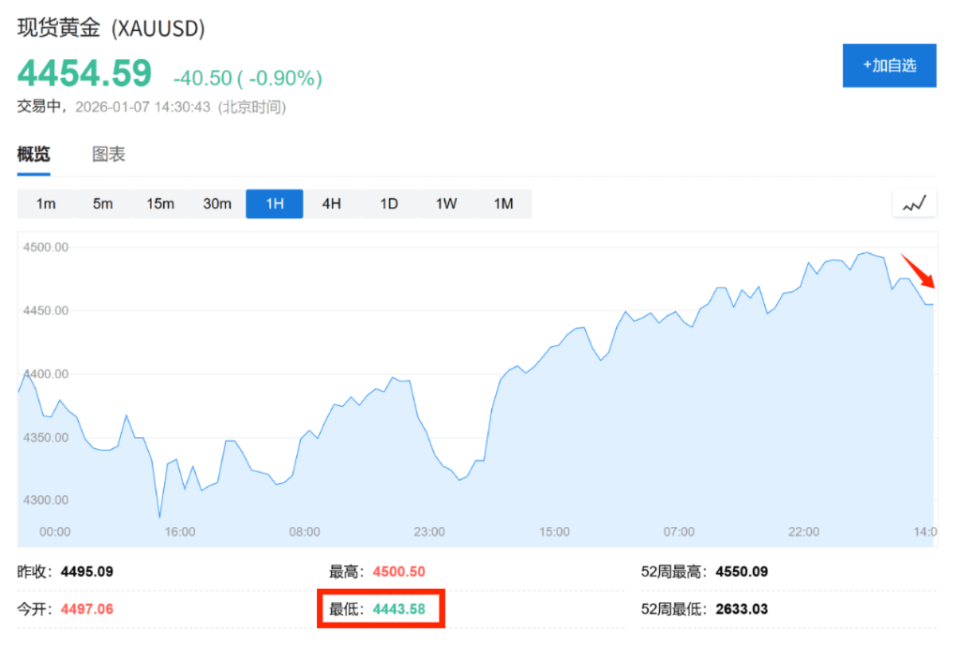Select the 1D daily timeframe
This screenshot has width=960, height=647.
pyautogui.click(x=388, y=202)
